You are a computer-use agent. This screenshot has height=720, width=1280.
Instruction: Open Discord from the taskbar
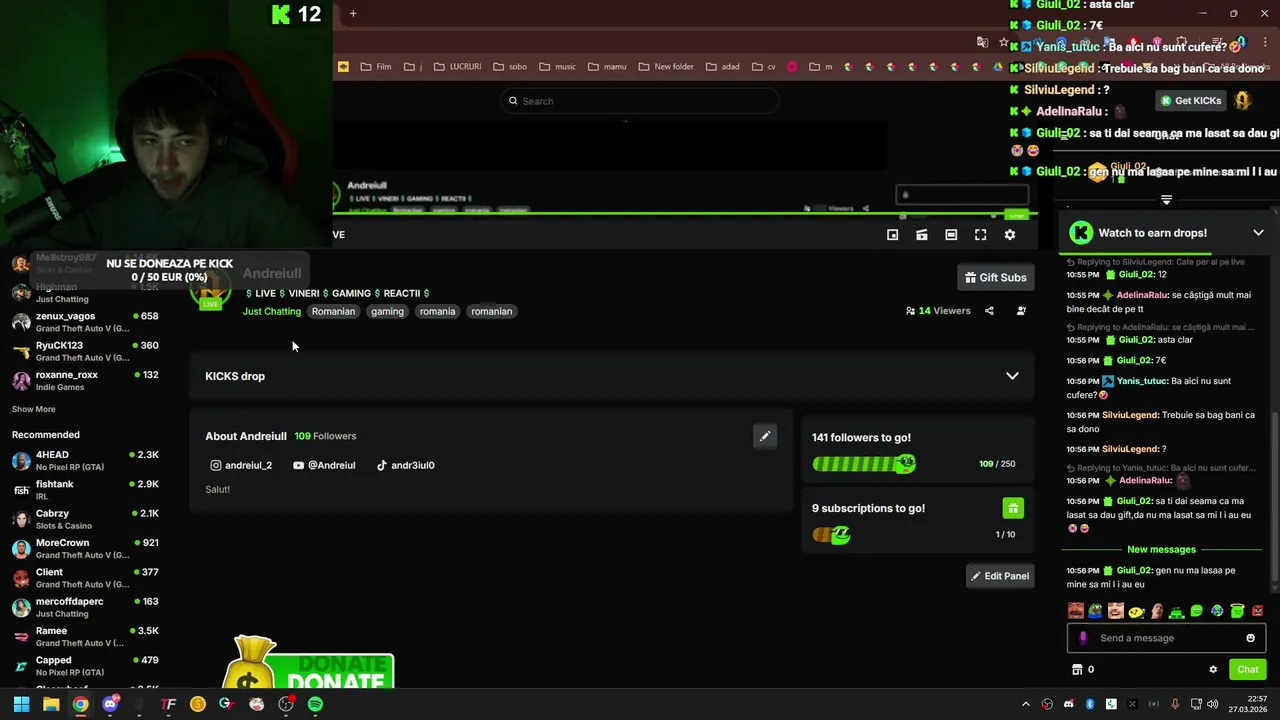pos(110,704)
